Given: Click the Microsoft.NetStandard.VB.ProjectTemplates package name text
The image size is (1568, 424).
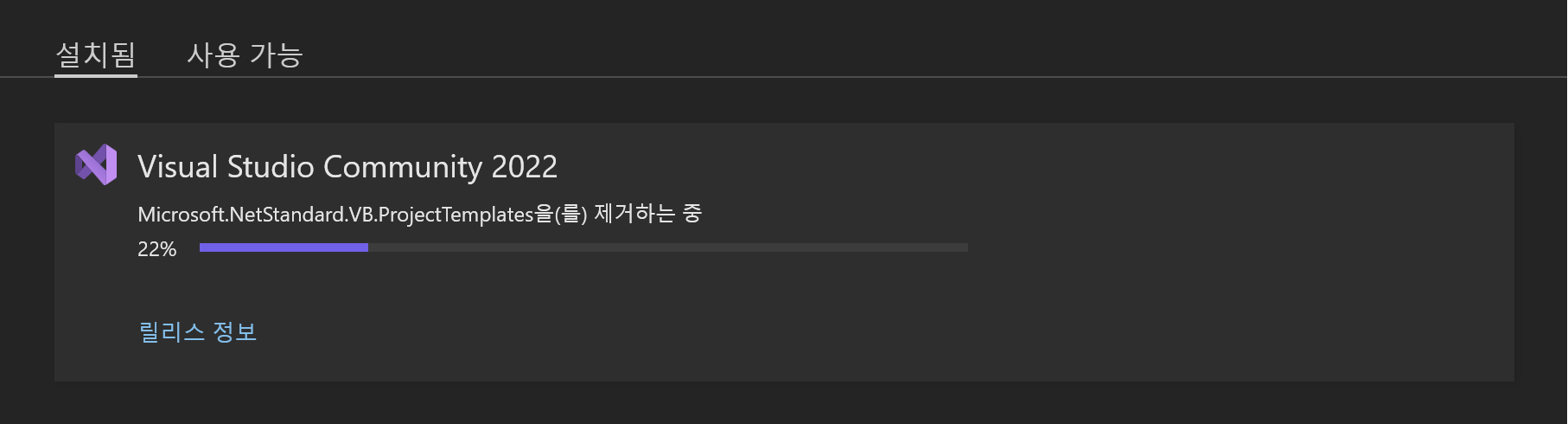Looking at the screenshot, I should point(335,215).
